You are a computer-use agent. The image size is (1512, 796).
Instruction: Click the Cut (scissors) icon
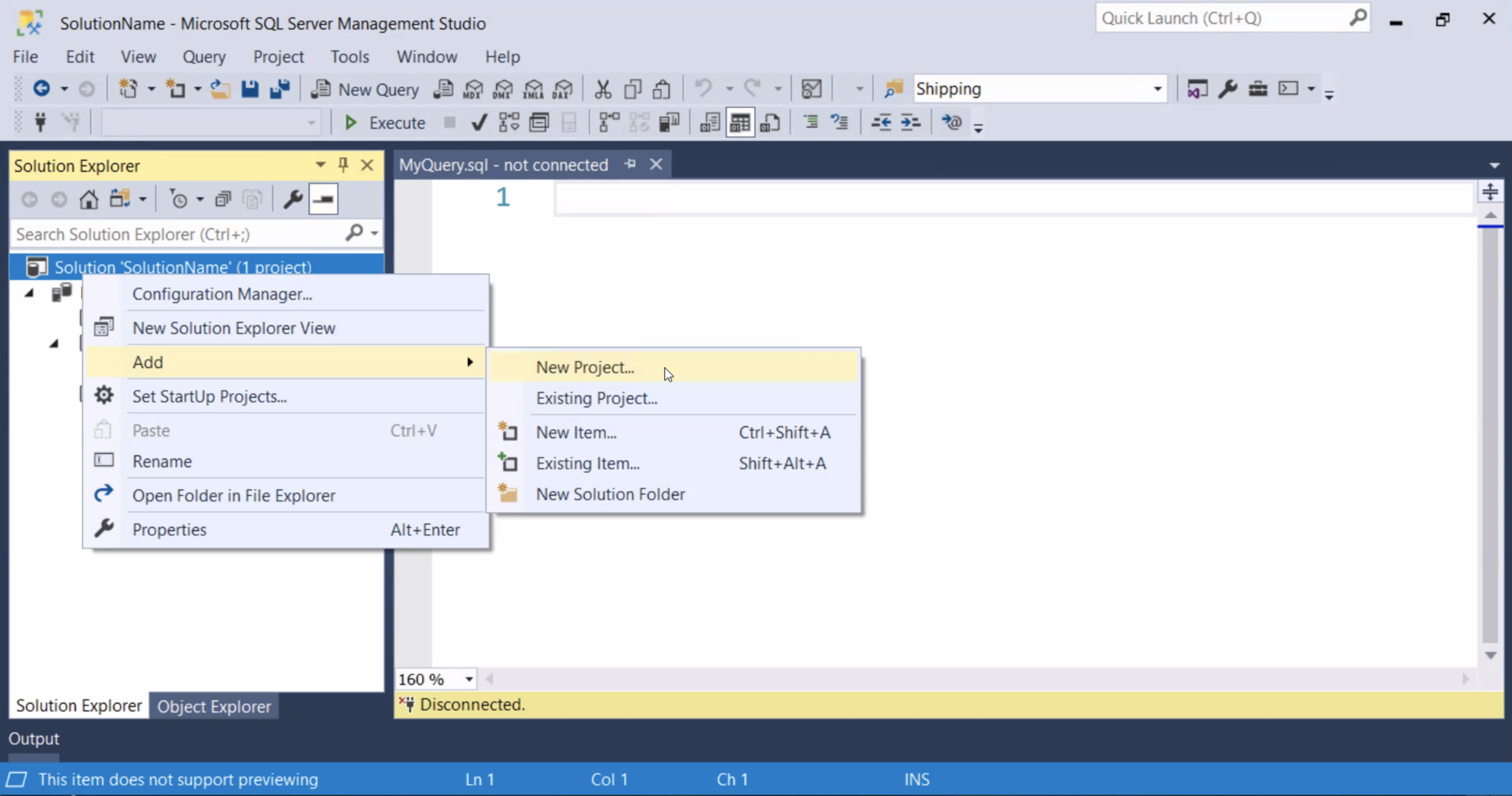(x=603, y=89)
